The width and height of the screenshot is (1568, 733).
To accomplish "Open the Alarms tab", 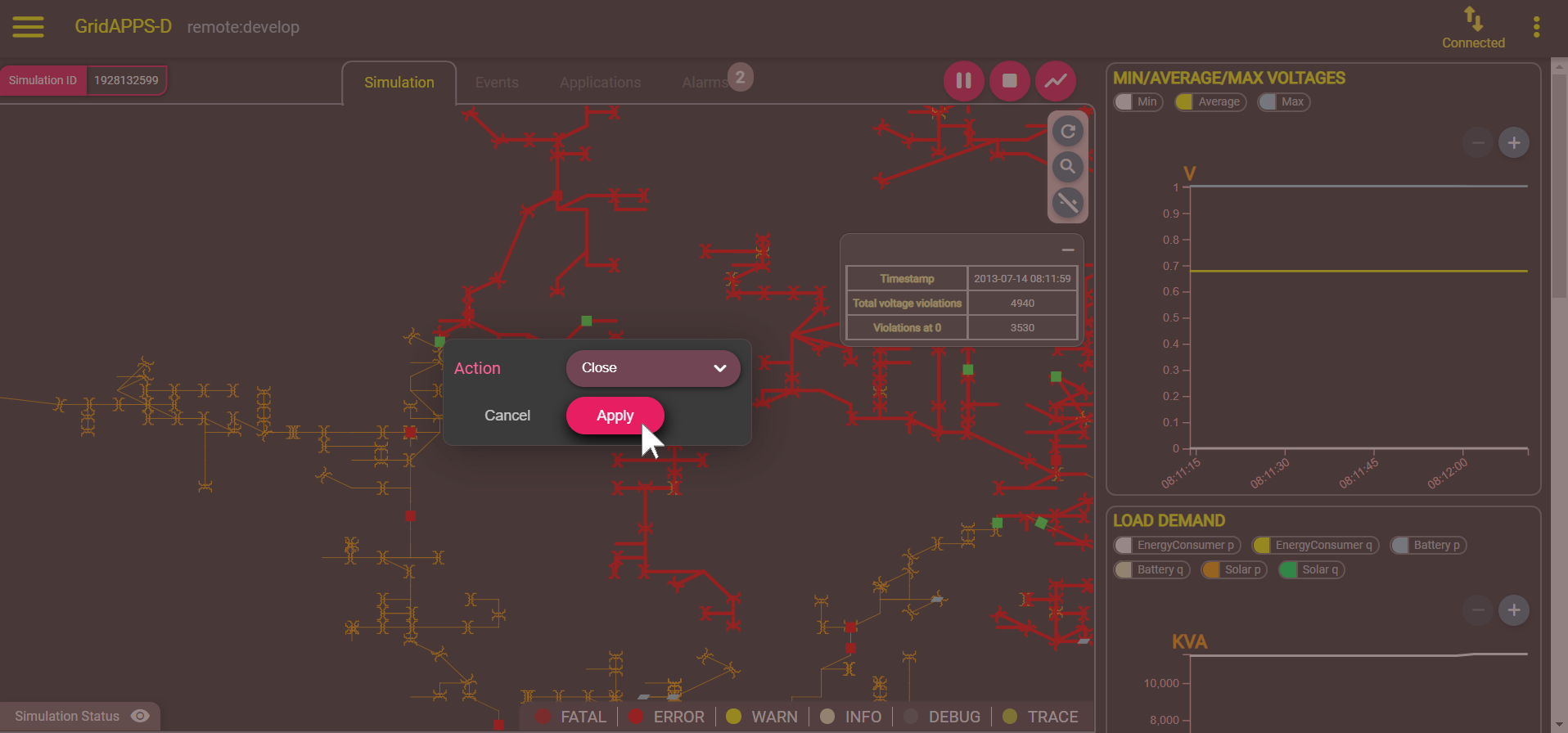I will coord(705,83).
